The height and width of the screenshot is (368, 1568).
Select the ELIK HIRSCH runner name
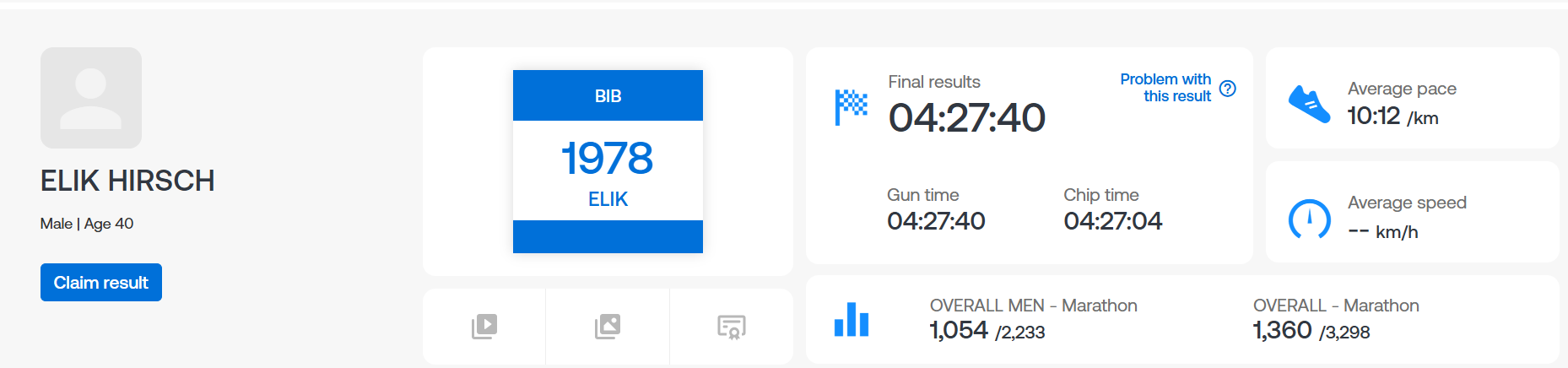[127, 181]
